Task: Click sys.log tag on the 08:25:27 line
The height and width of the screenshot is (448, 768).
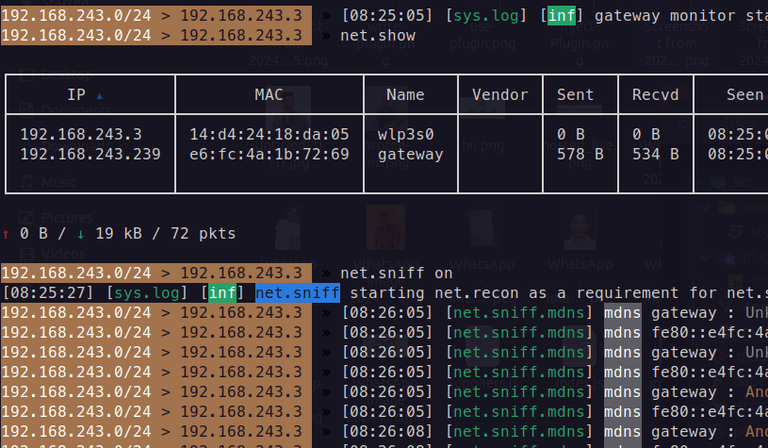Action: 147,293
